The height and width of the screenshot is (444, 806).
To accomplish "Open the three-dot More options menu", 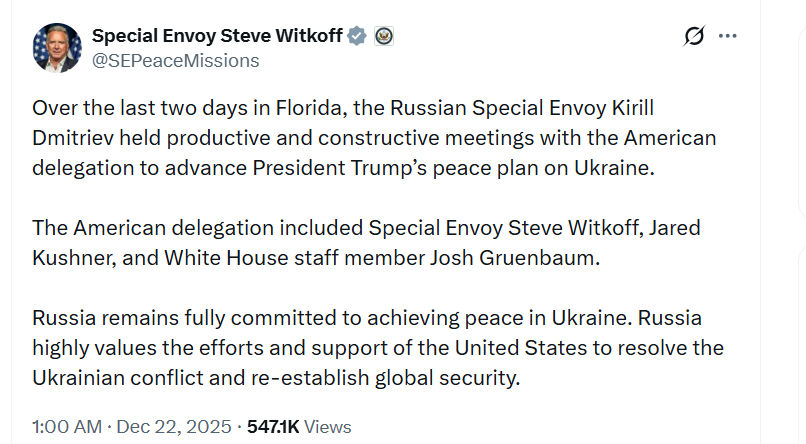I will pyautogui.click(x=727, y=36).
